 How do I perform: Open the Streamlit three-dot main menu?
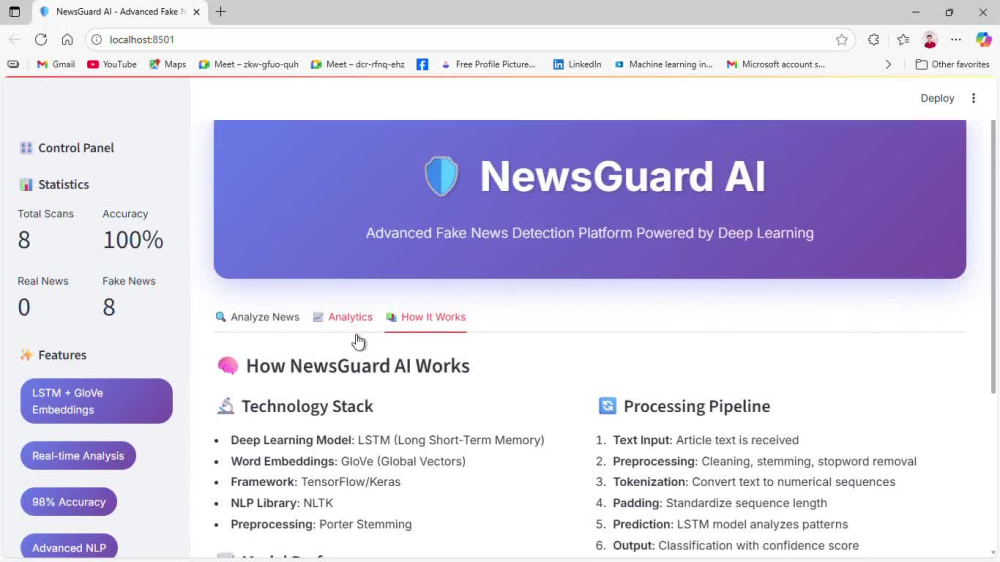point(973,98)
